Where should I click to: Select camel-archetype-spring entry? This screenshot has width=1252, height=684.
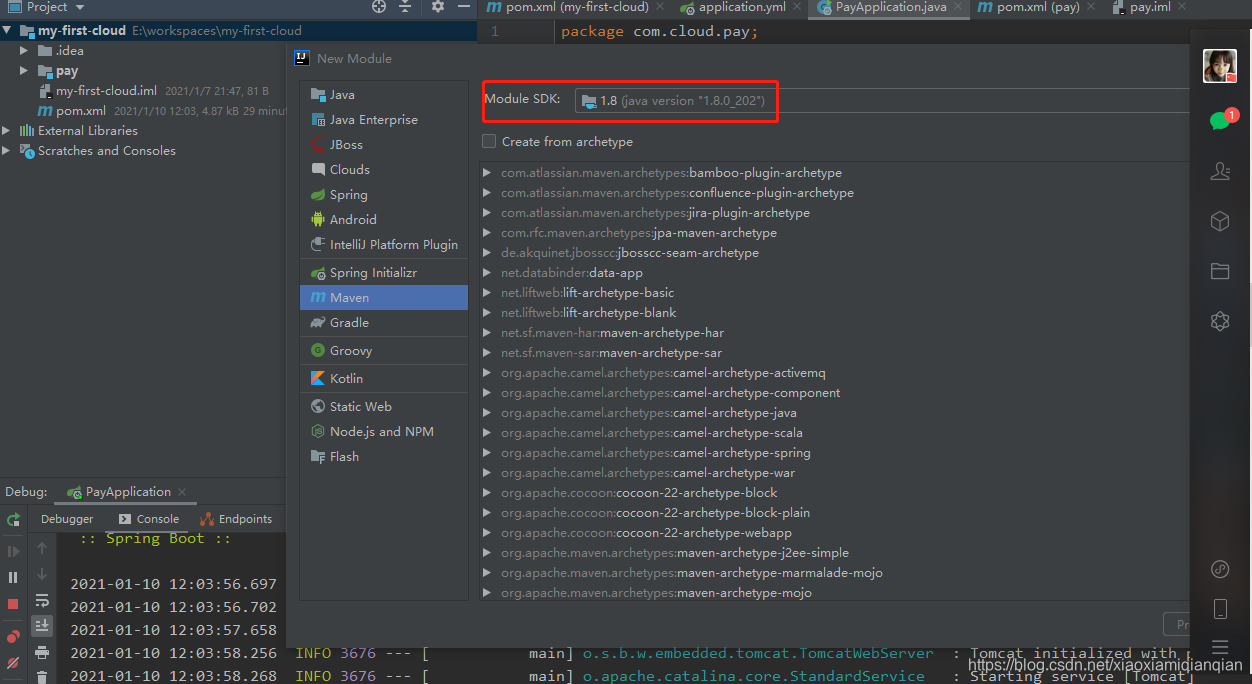click(x=655, y=453)
